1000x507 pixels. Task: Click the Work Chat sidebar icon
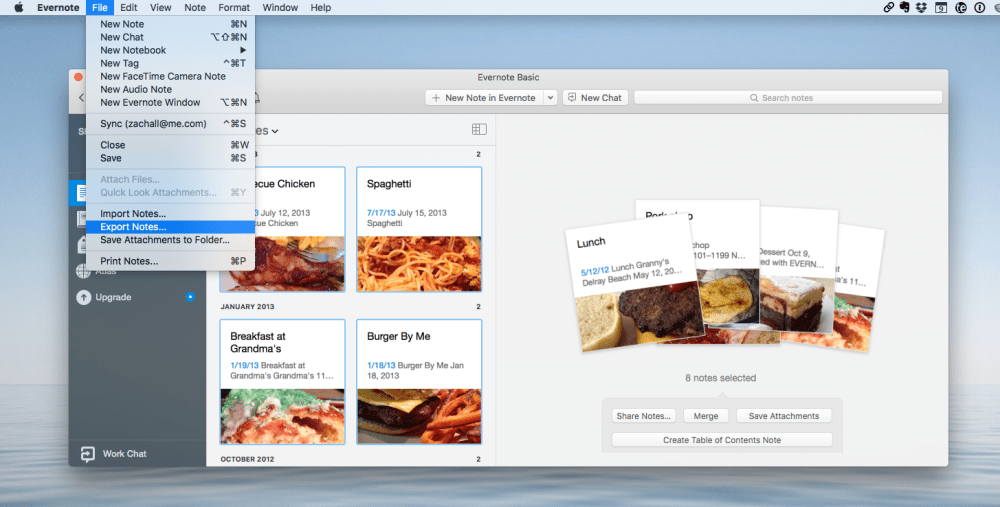point(86,454)
